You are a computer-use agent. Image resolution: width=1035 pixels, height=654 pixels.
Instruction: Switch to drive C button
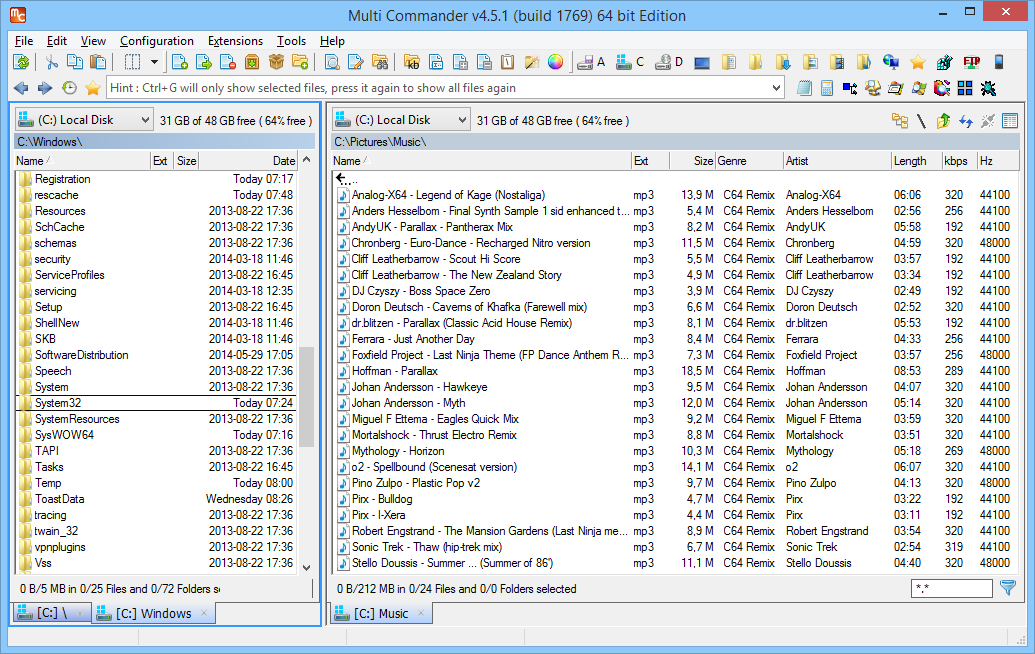click(630, 62)
